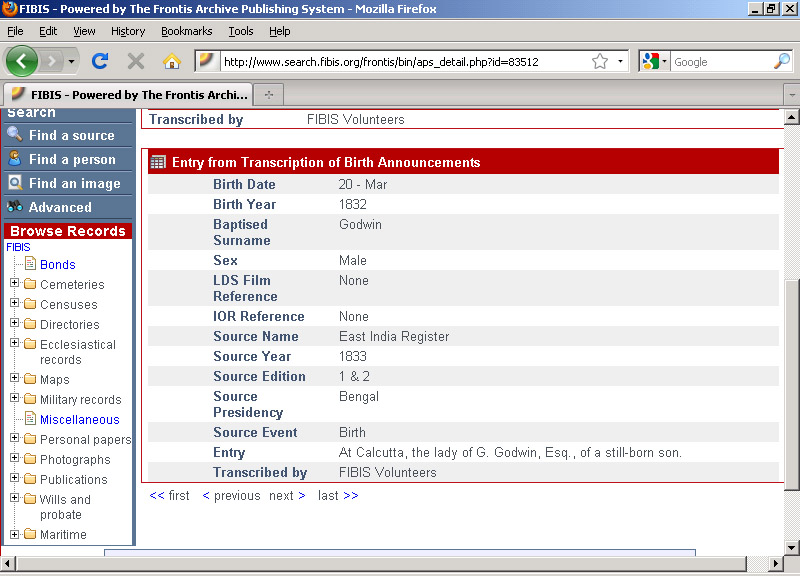This screenshot has width=800, height=576.
Task: Click the Miscellaneous document icon
Action: 31,418
